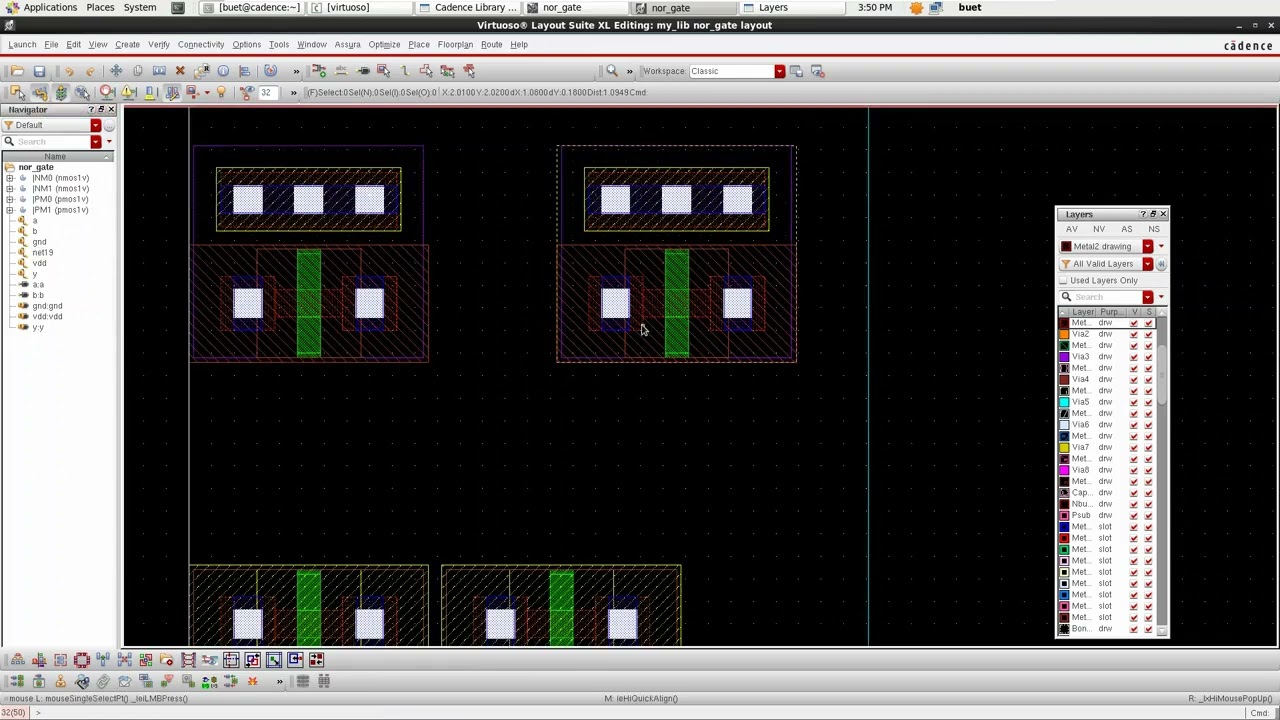Click the Create Instance icon
This screenshot has height=720, width=1280.
click(319, 71)
